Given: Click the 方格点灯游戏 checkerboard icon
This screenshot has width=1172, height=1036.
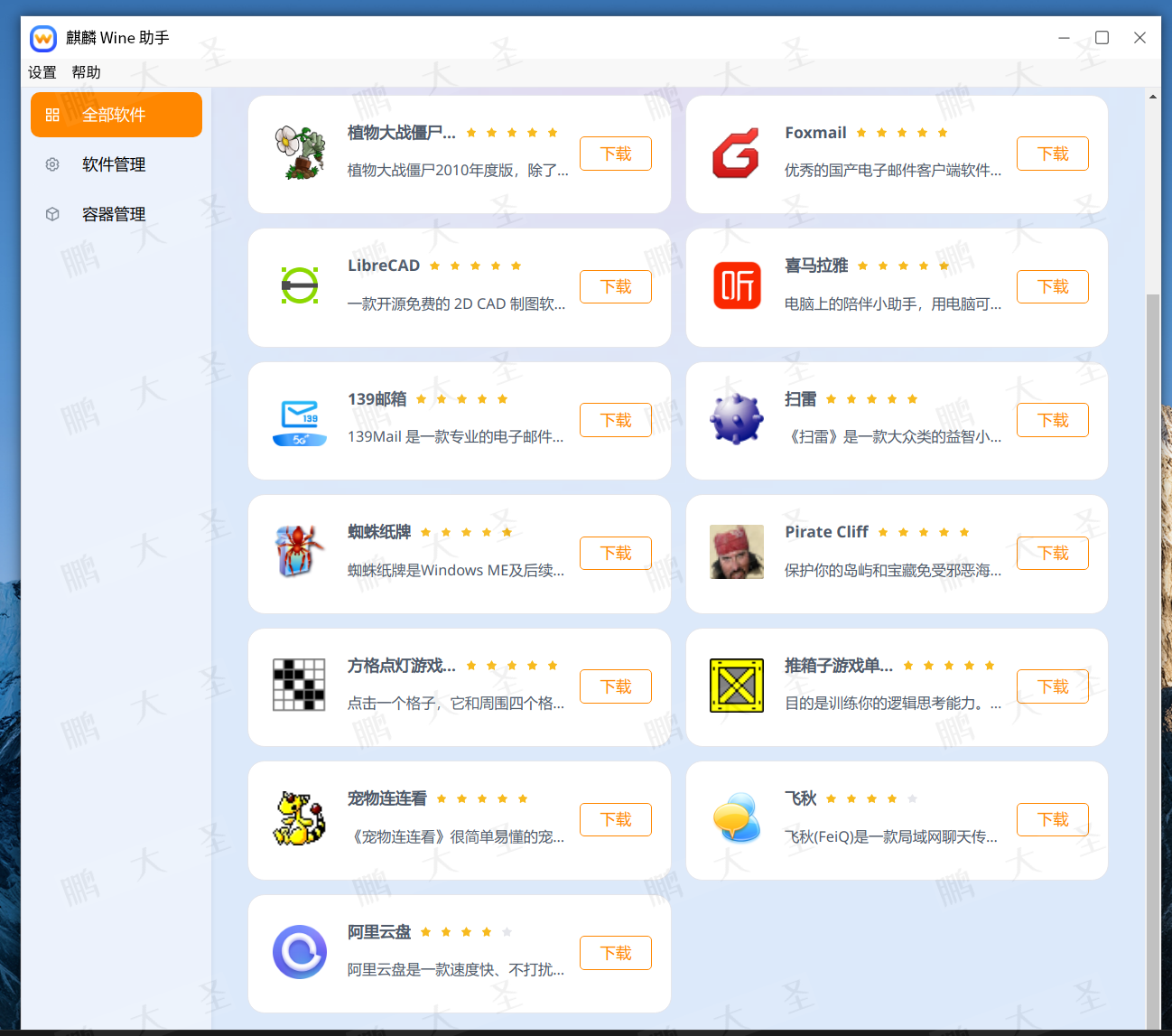Looking at the screenshot, I should [299, 686].
